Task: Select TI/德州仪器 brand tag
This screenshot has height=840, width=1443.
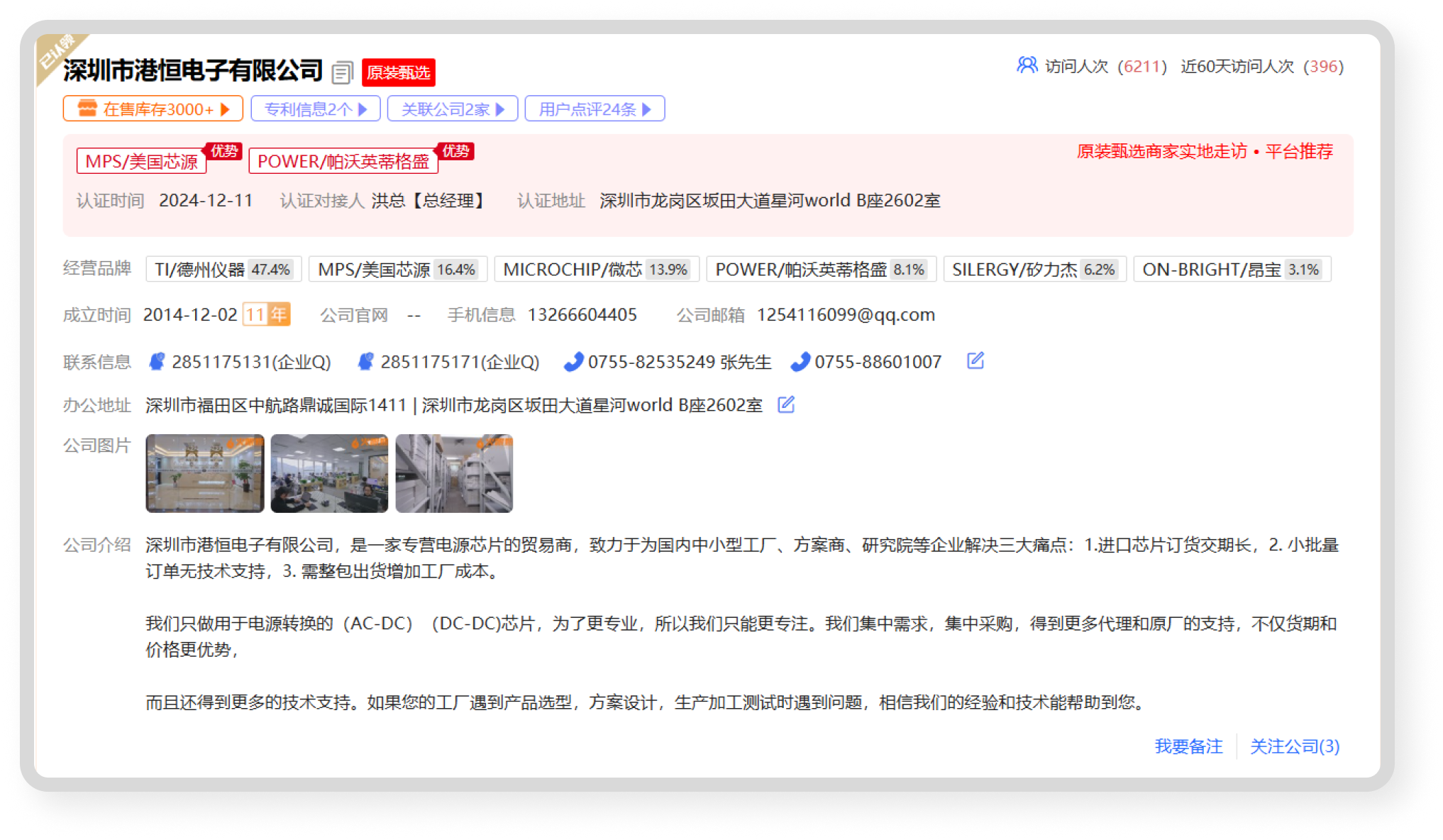Action: (x=223, y=270)
